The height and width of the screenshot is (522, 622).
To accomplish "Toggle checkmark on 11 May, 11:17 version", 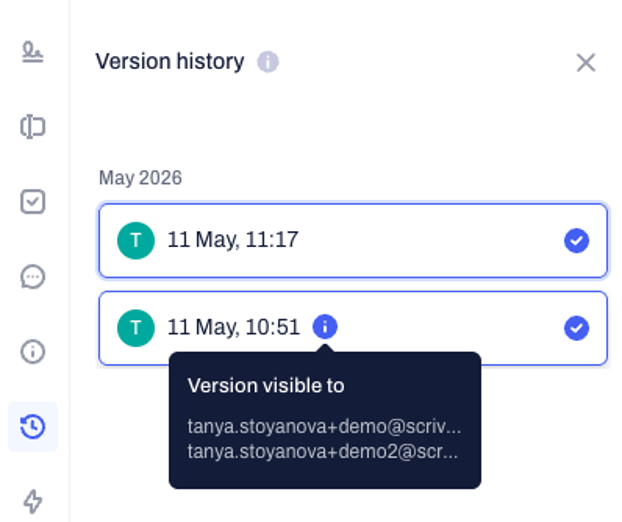I will pyautogui.click(x=576, y=240).
